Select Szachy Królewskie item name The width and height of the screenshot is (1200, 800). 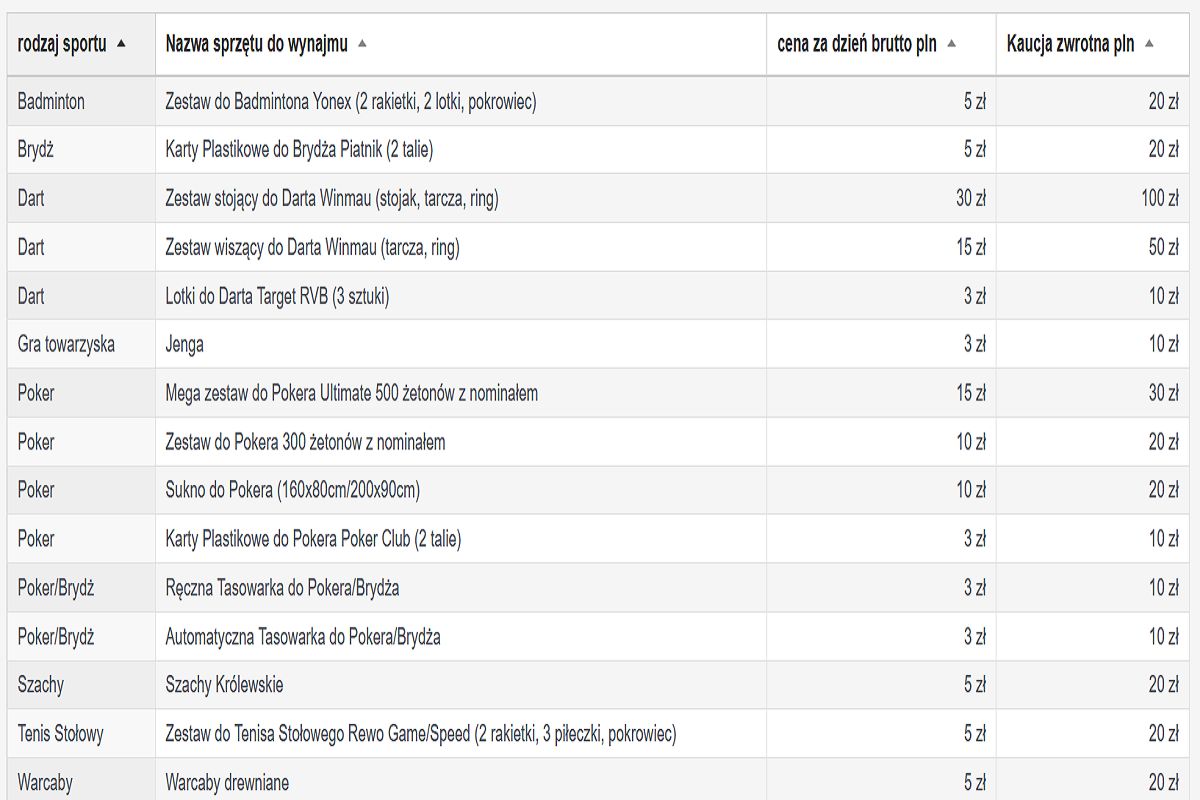tap(224, 685)
